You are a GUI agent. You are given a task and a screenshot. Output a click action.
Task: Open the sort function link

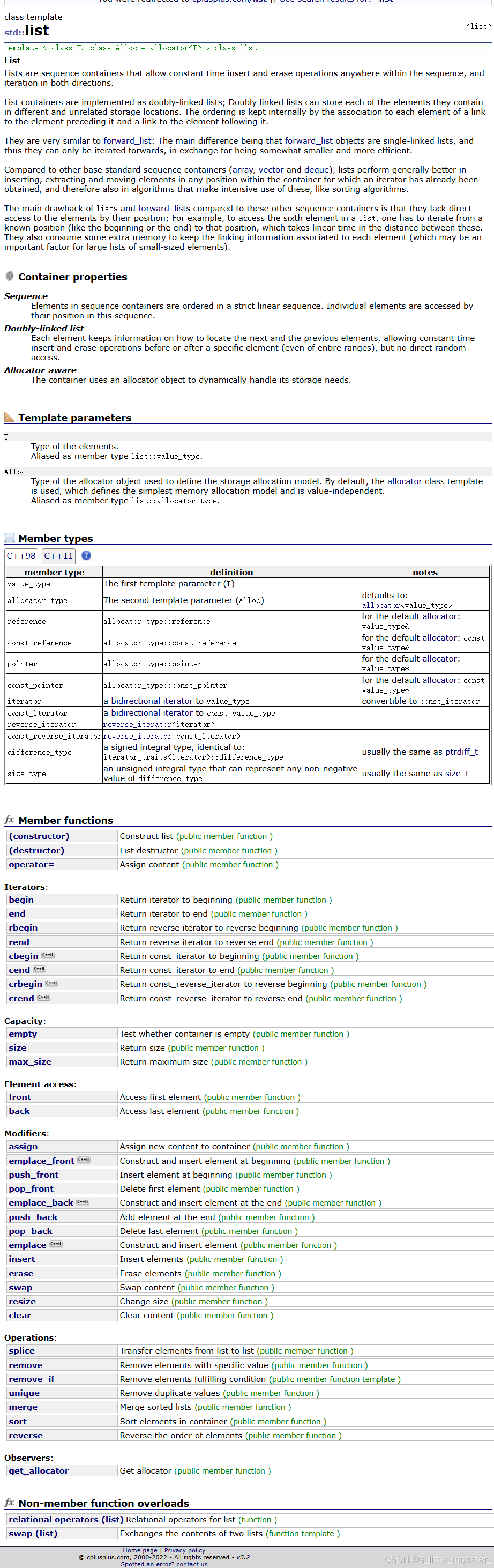(18, 1421)
